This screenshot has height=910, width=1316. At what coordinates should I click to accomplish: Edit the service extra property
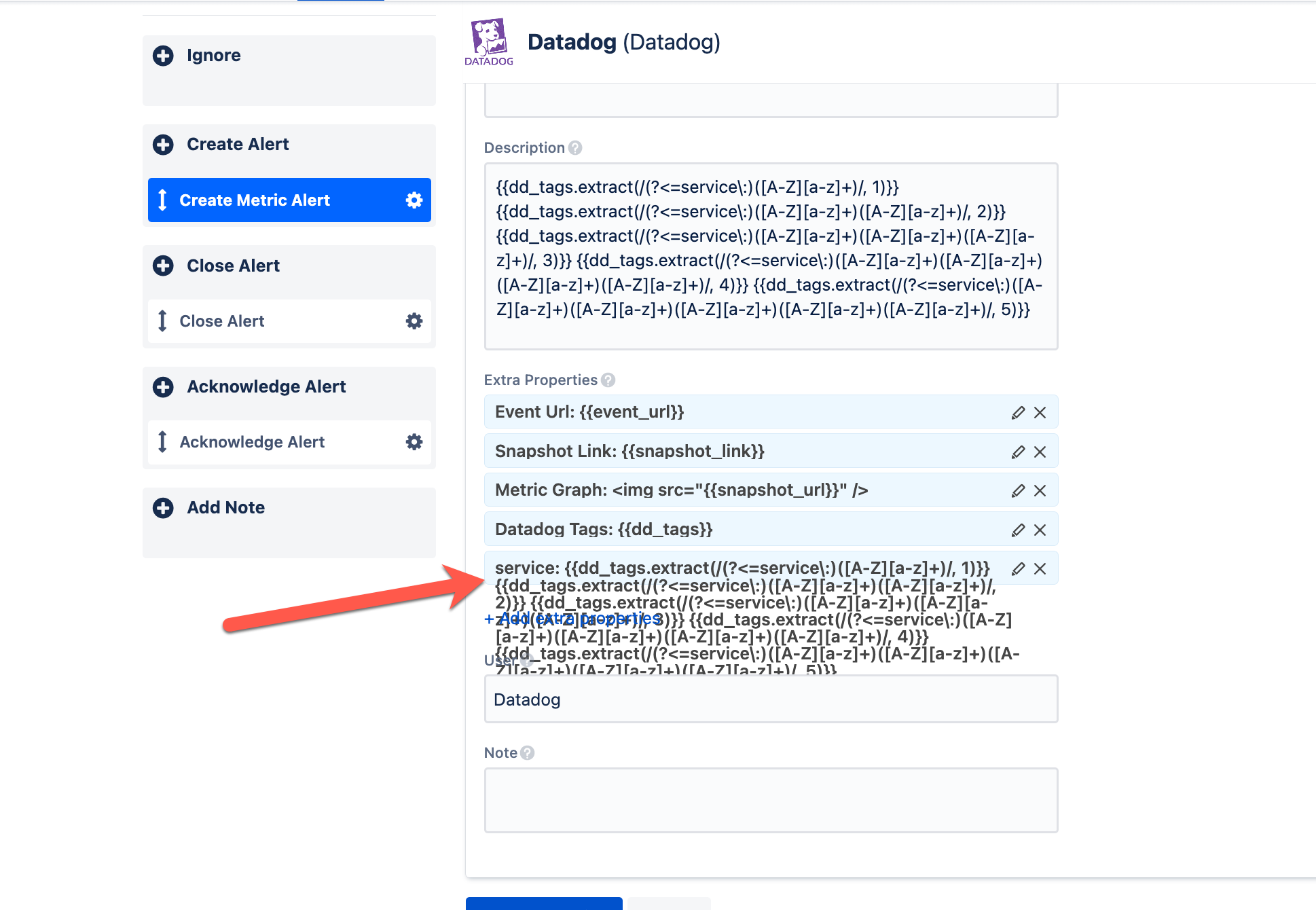pyautogui.click(x=1017, y=568)
